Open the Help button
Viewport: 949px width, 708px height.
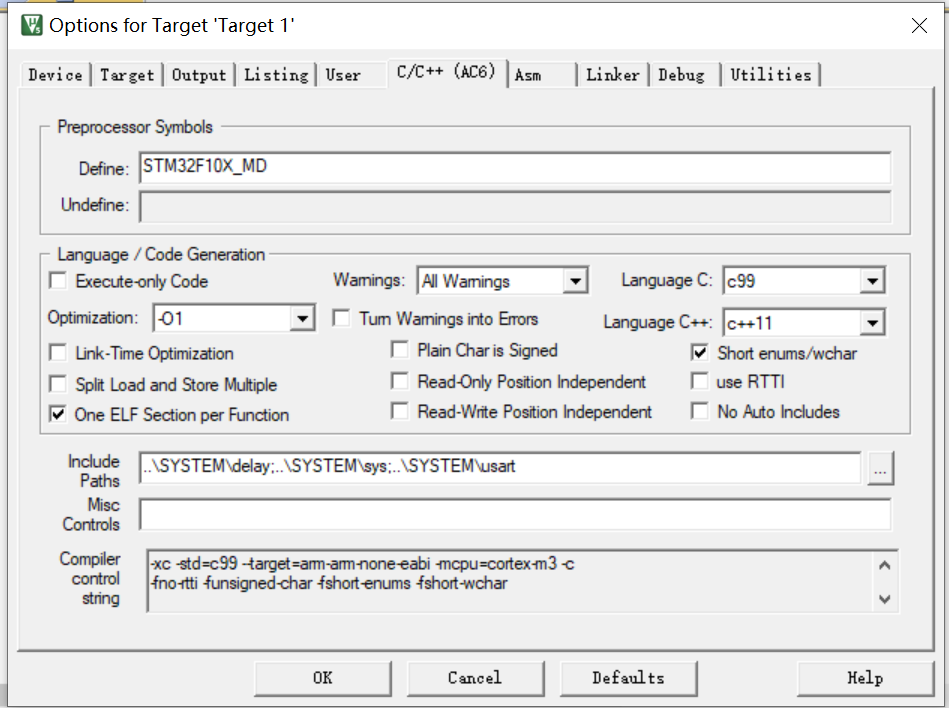coord(865,678)
